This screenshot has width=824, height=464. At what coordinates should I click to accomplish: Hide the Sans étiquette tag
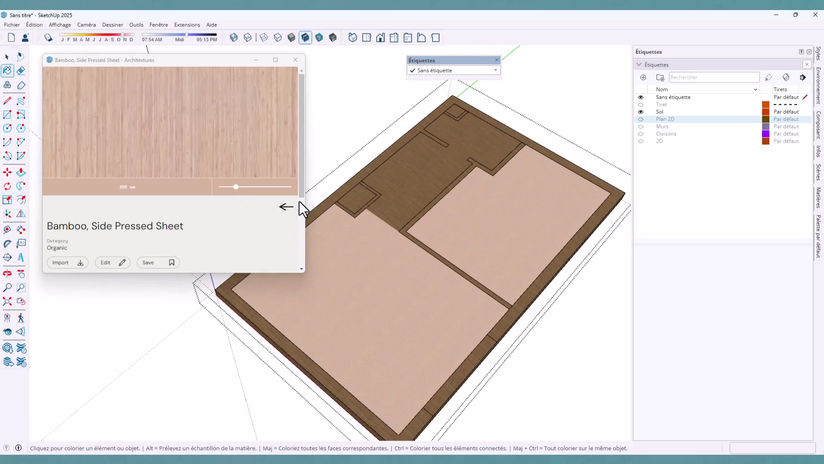point(641,97)
